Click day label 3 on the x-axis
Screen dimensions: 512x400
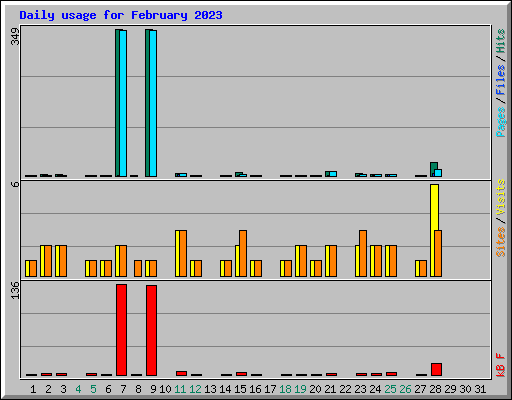(63, 389)
